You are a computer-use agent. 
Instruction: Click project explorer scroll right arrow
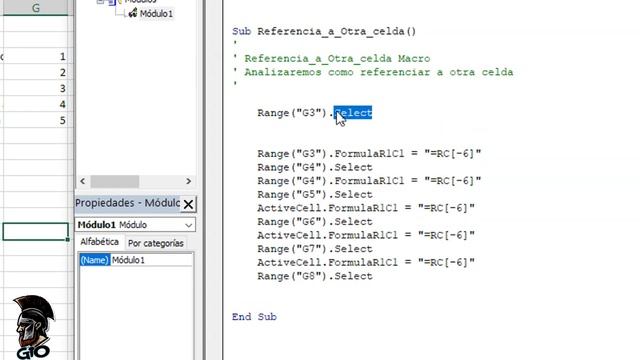click(x=188, y=181)
